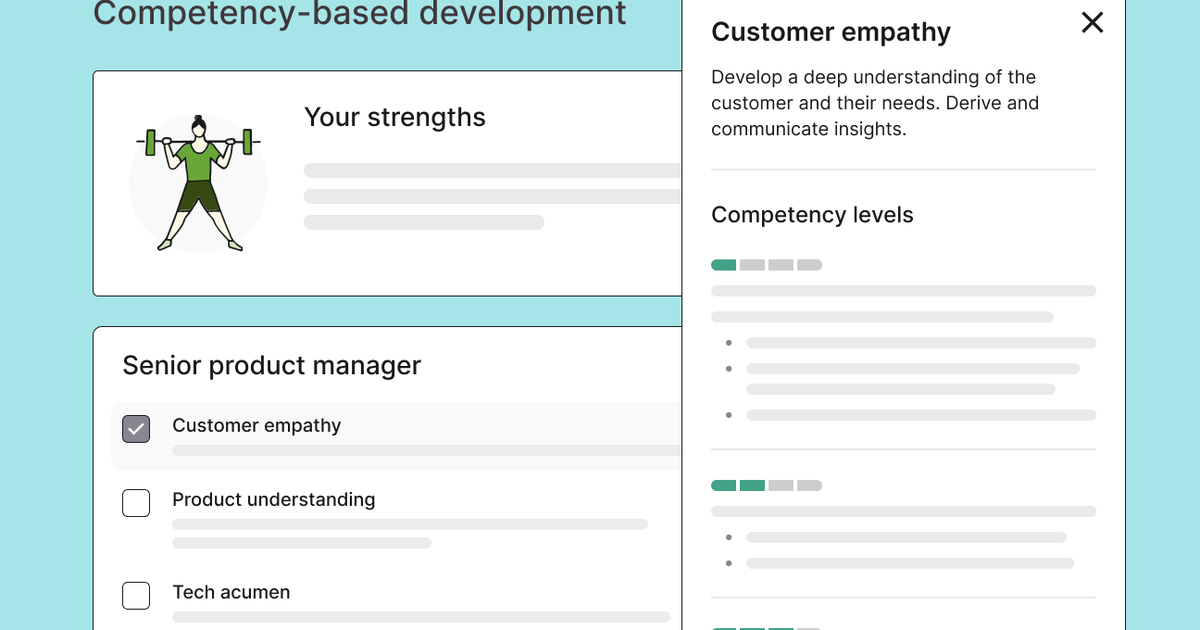Click the first bullet dot under level one
The image size is (1200, 630).
(x=729, y=341)
